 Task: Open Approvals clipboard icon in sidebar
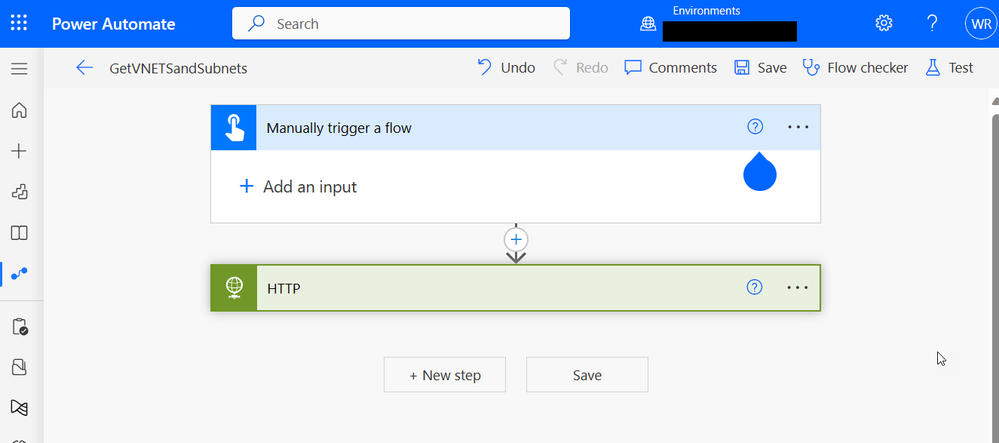pos(19,327)
